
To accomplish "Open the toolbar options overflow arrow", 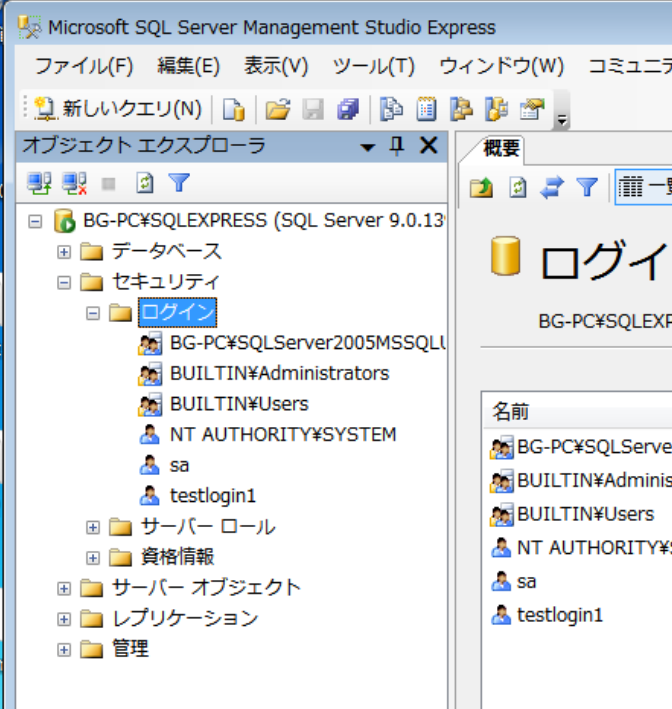I will [x=562, y=120].
